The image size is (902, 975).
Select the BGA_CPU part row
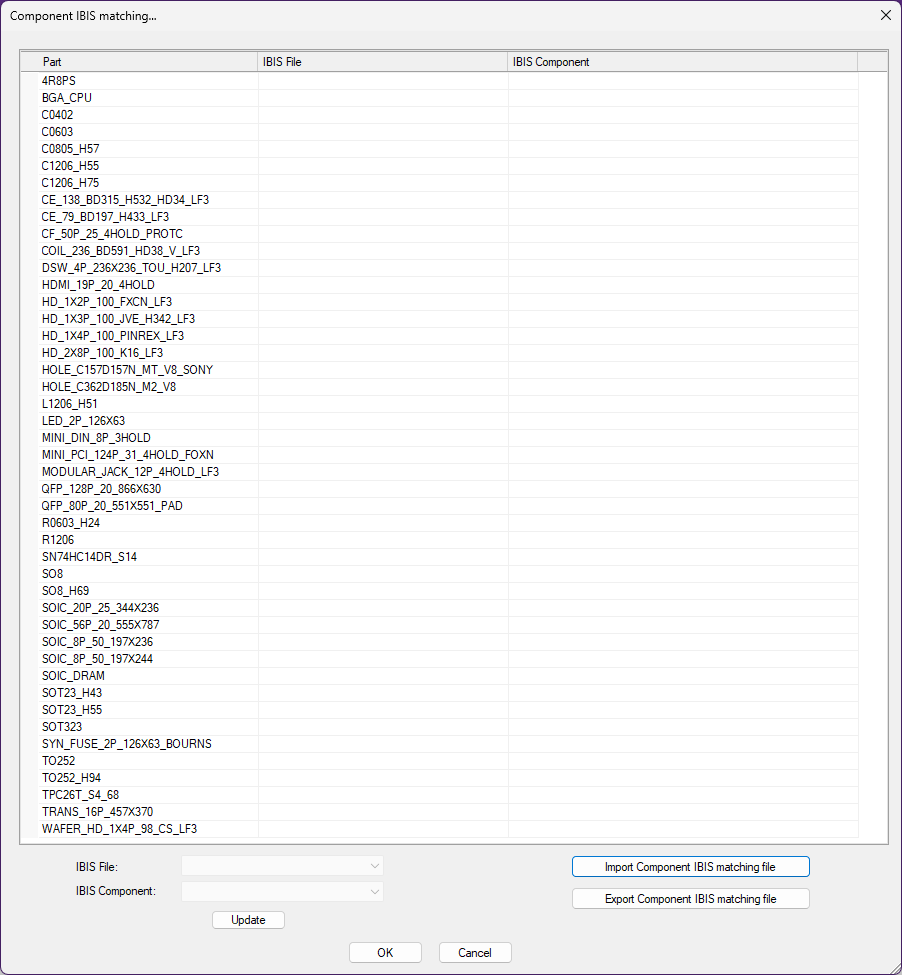coord(67,98)
